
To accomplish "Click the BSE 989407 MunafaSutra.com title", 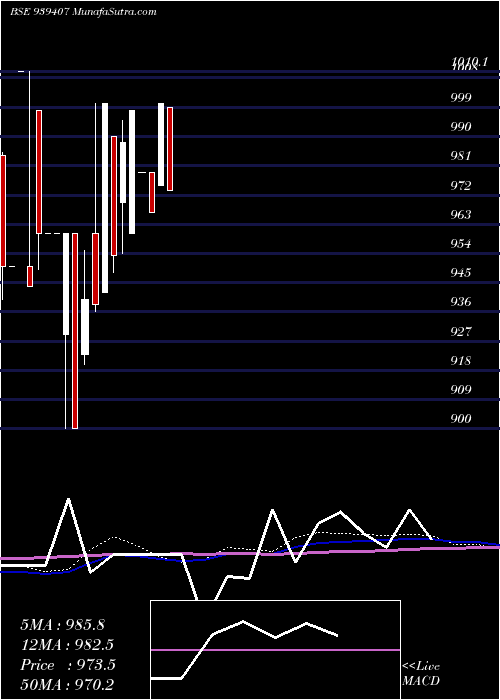I will point(83,12).
